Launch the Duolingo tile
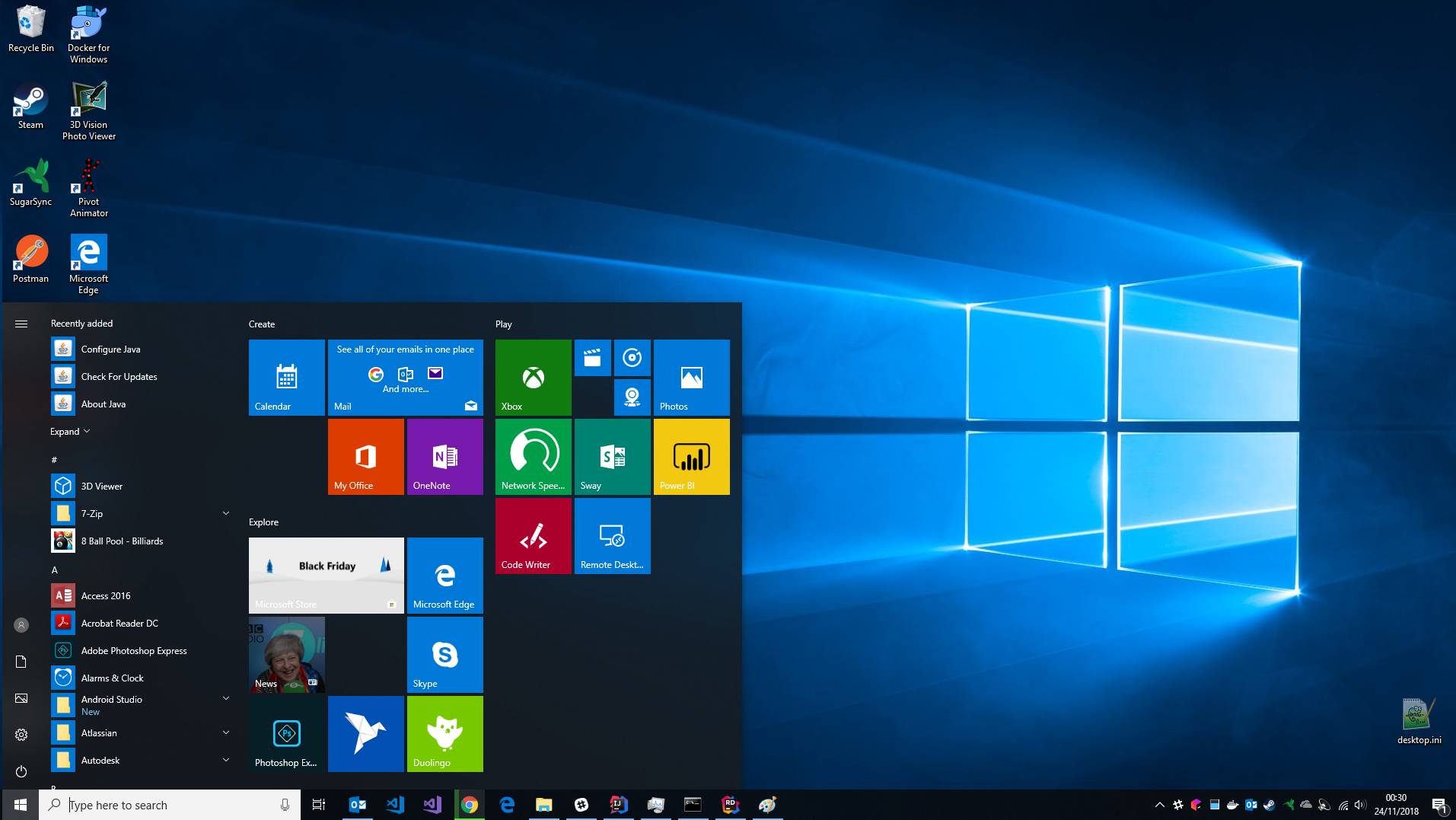Screen dimensions: 1456x820 coord(444,734)
